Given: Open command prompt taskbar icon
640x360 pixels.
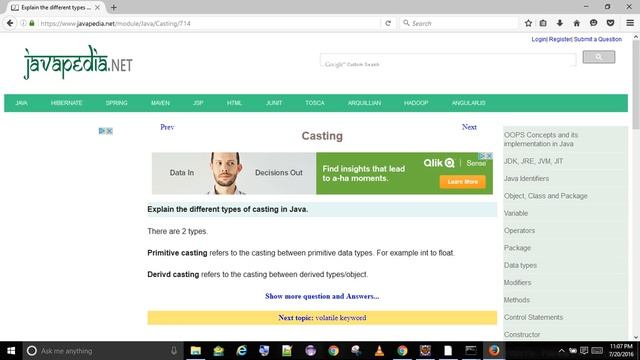Looking at the screenshot, I should tap(471, 351).
